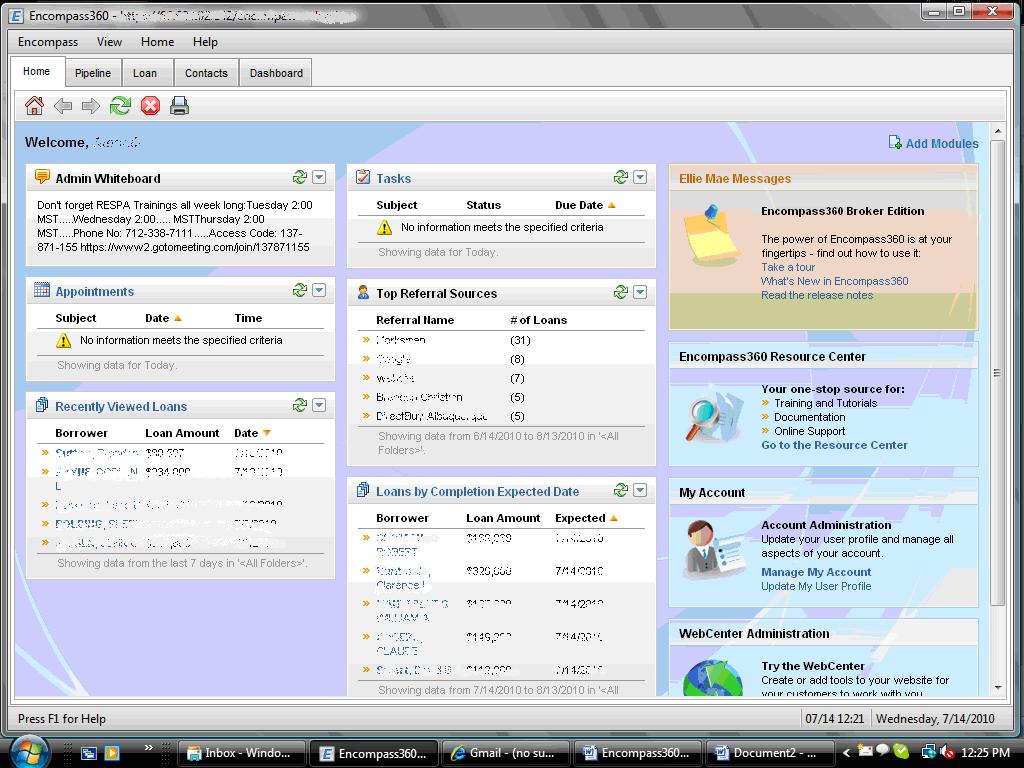The width and height of the screenshot is (1024, 768).
Task: Refresh Loans by Completion Expected Date panel
Action: tap(621, 490)
